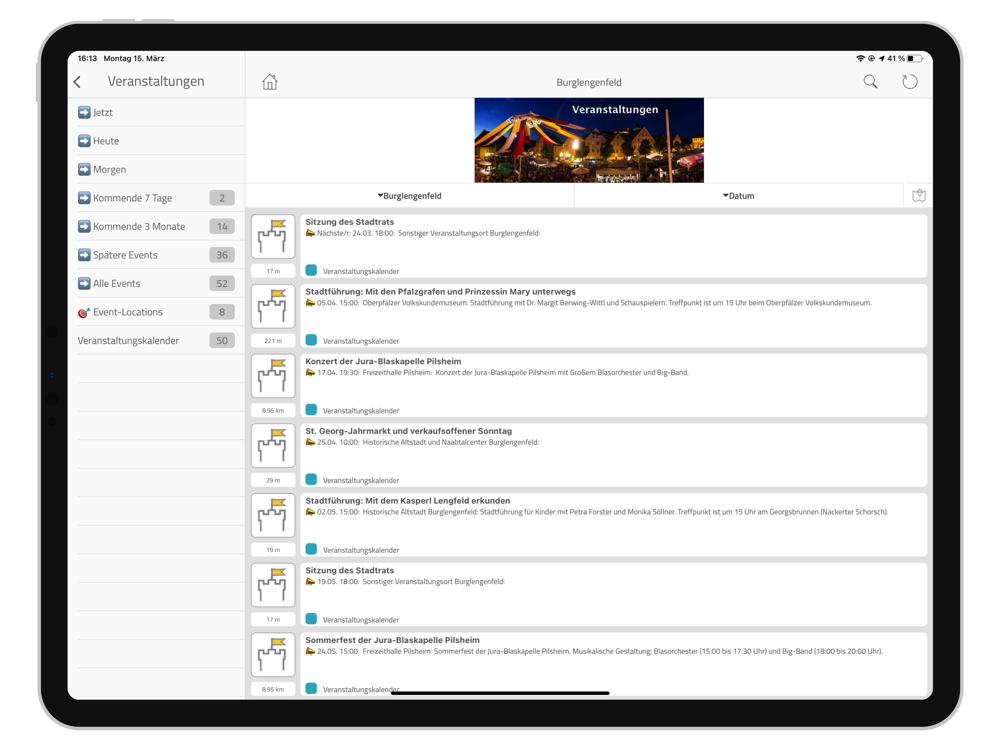Click the 221 m distance label

(273, 341)
